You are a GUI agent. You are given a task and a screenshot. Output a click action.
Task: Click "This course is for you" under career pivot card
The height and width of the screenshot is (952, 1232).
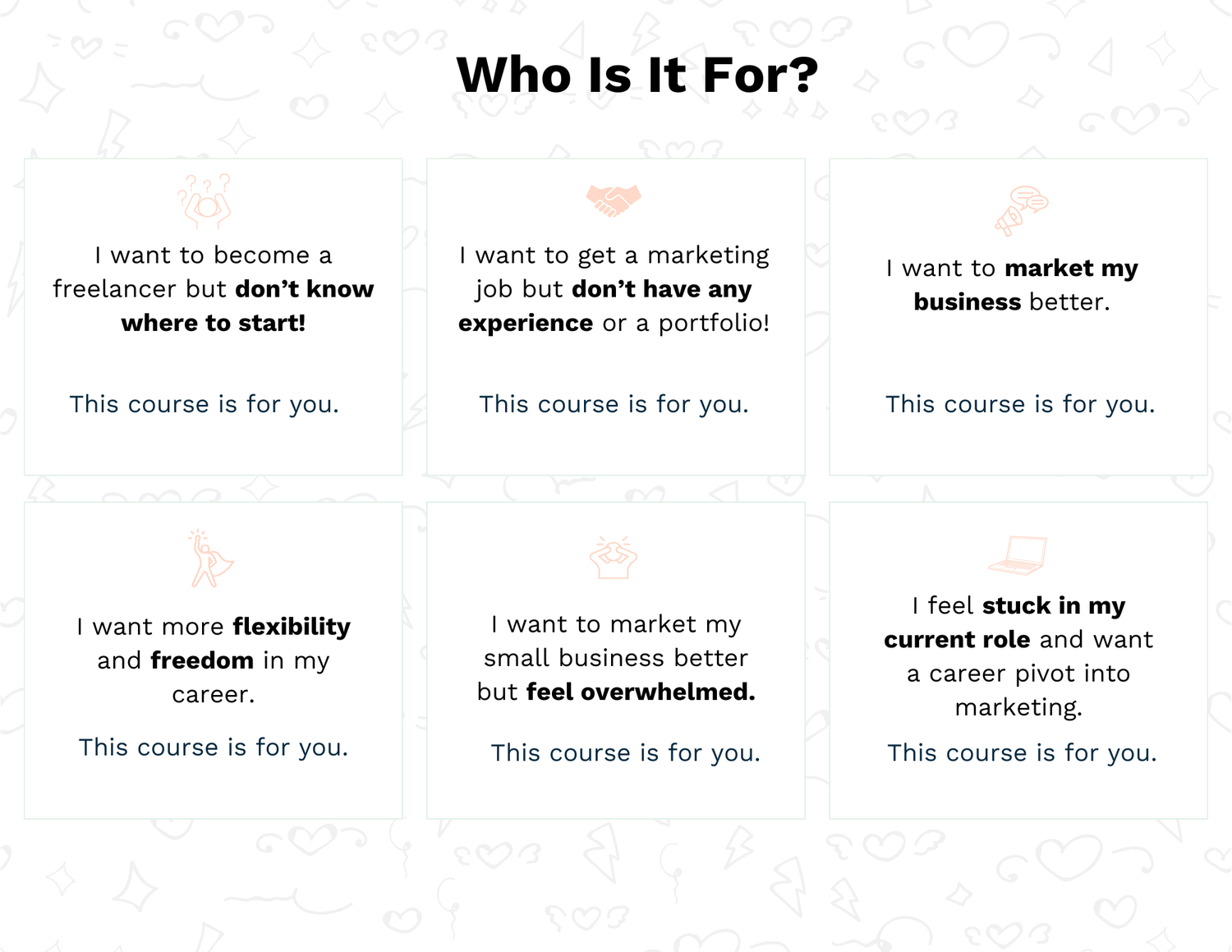1022,753
